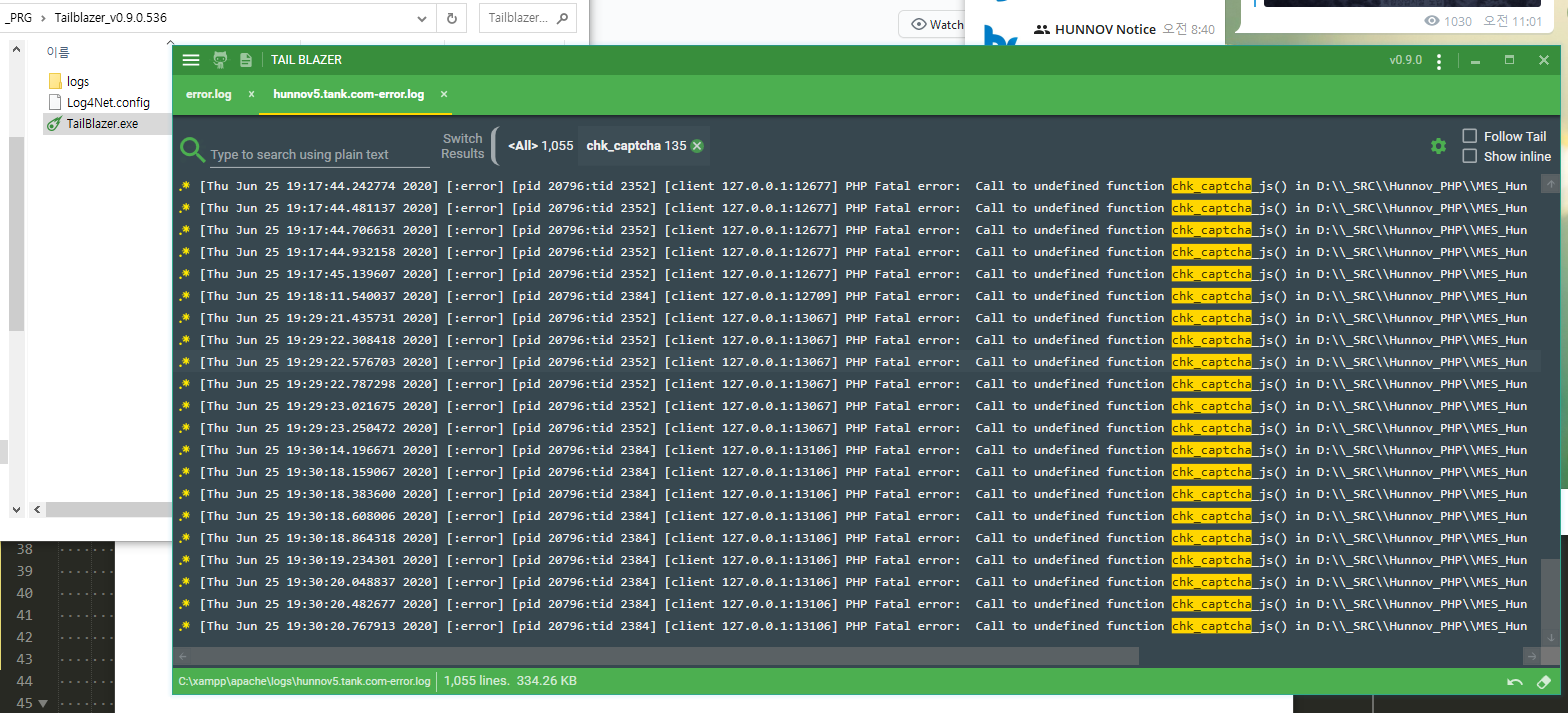Viewport: 1568px width, 713px height.
Task: Click the eraser icon in status bar
Action: [x=1543, y=682]
